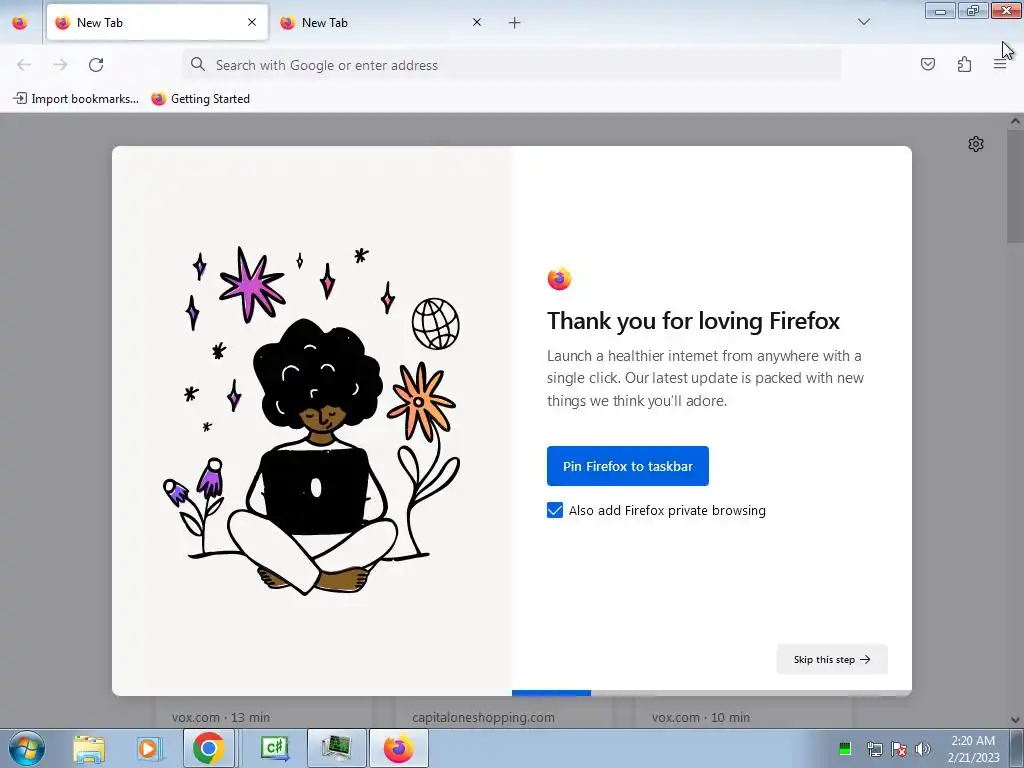Click the Thank you for loving Firefox heading
1024x768 pixels.
coord(693,321)
